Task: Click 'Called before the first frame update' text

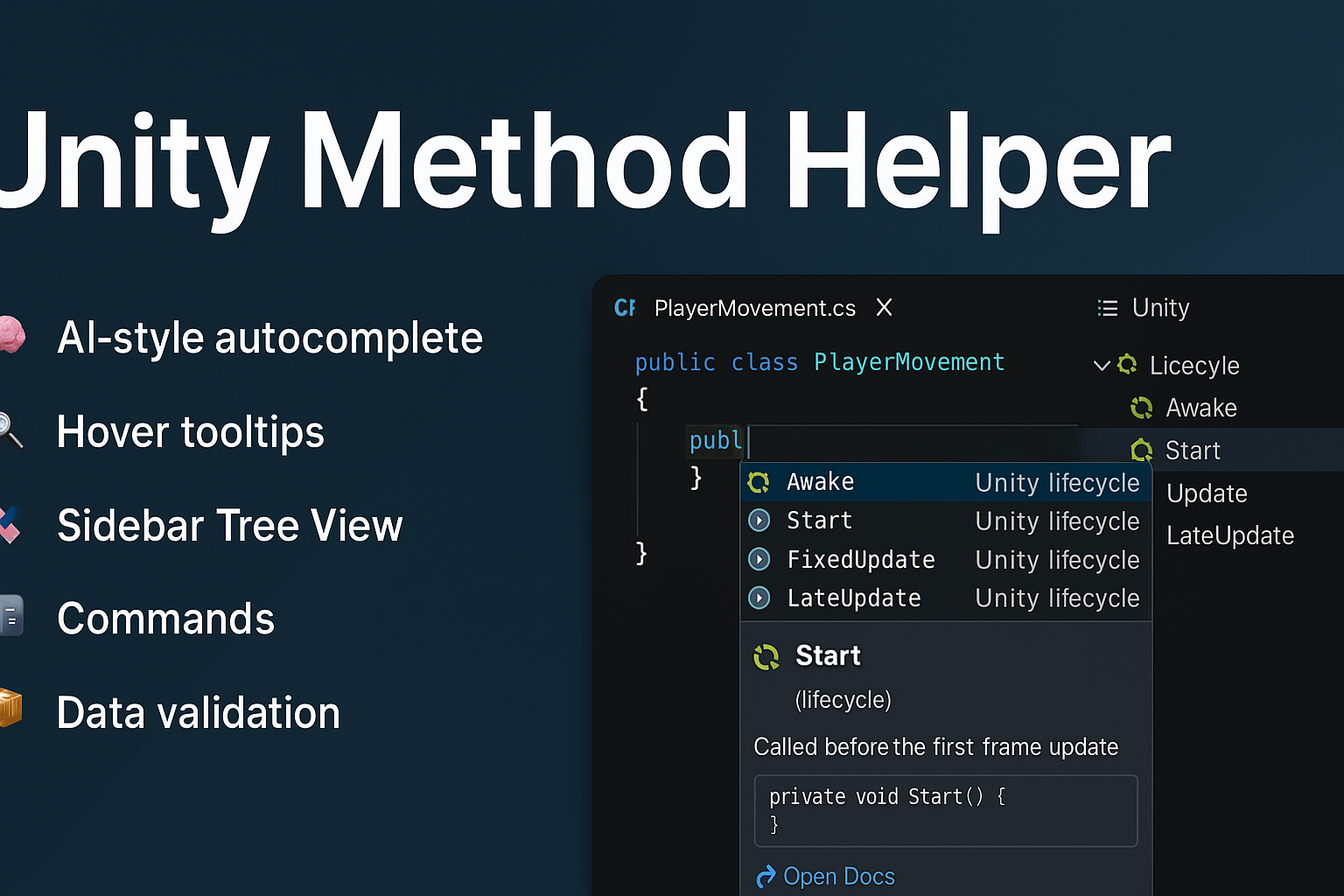Action: point(936,747)
